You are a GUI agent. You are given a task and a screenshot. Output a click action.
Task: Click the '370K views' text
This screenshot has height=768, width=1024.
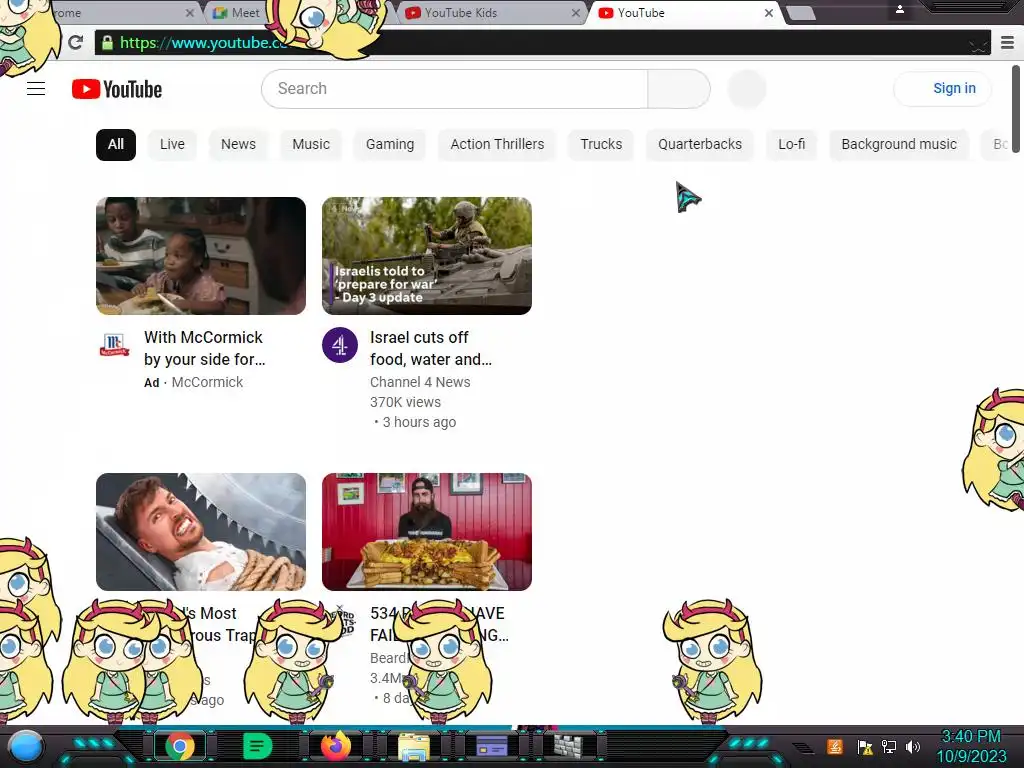405,402
